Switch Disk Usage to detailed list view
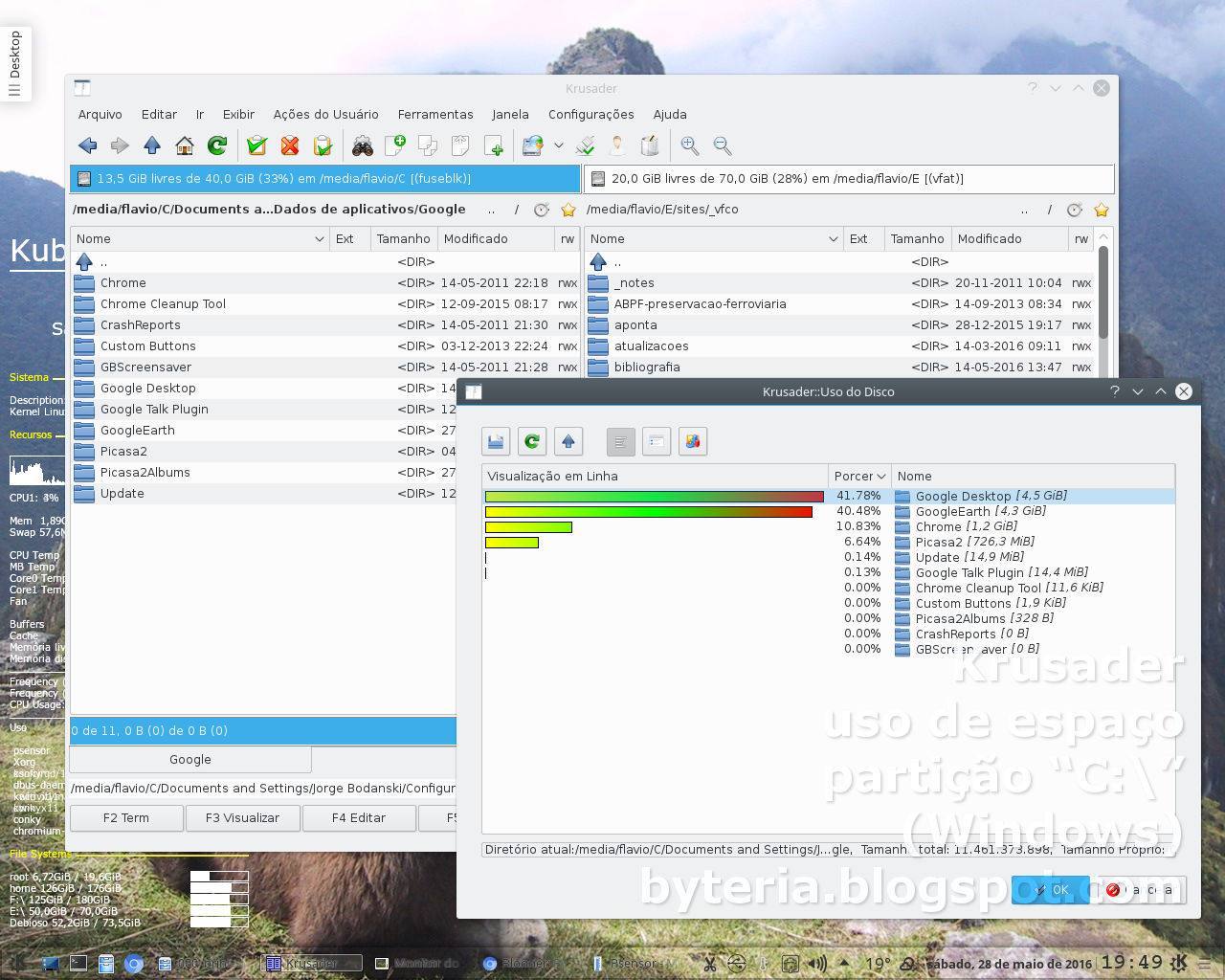 [657, 441]
